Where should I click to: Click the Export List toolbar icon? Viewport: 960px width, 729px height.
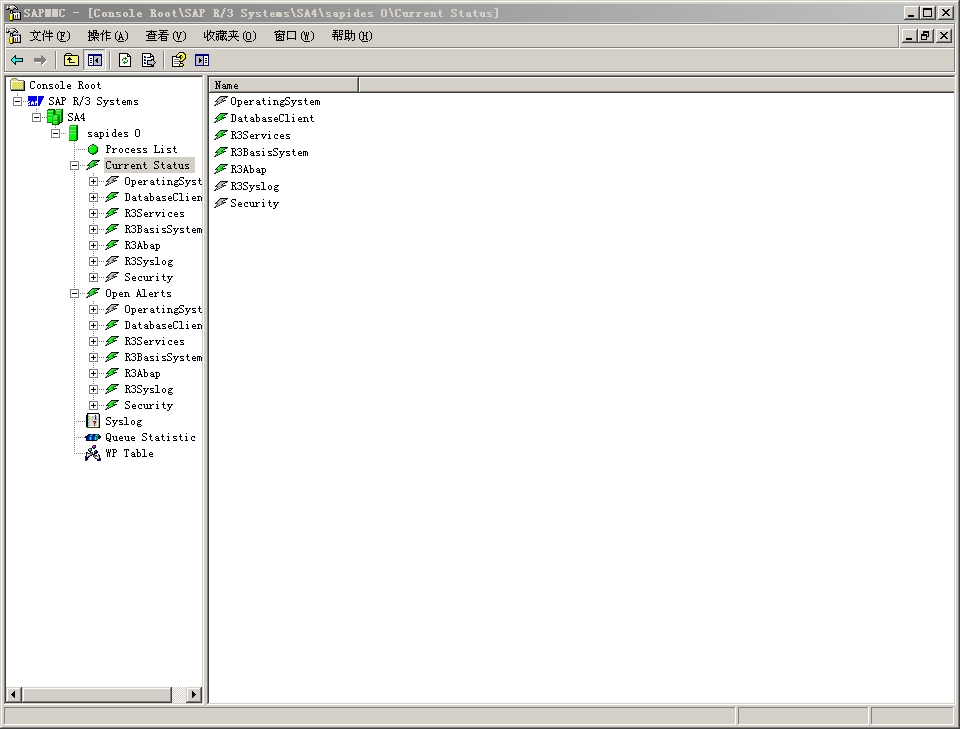pyautogui.click(x=149, y=60)
